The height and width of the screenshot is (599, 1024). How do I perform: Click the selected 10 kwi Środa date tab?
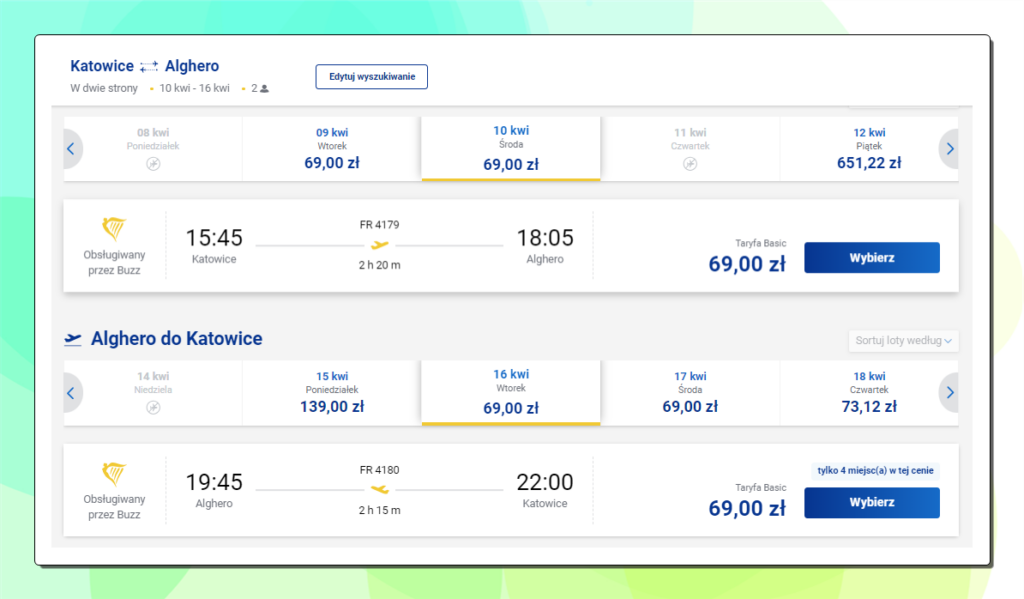(511, 149)
